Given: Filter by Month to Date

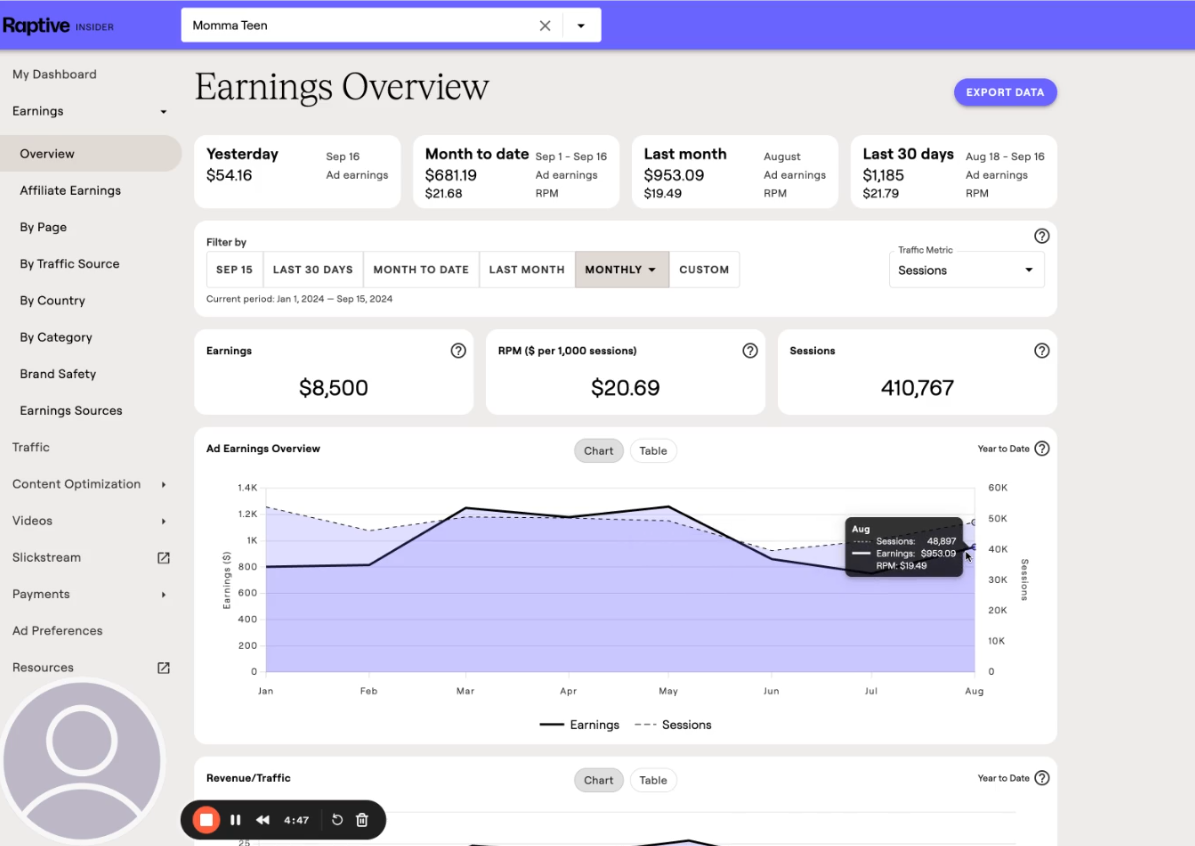Looking at the screenshot, I should [421, 270].
